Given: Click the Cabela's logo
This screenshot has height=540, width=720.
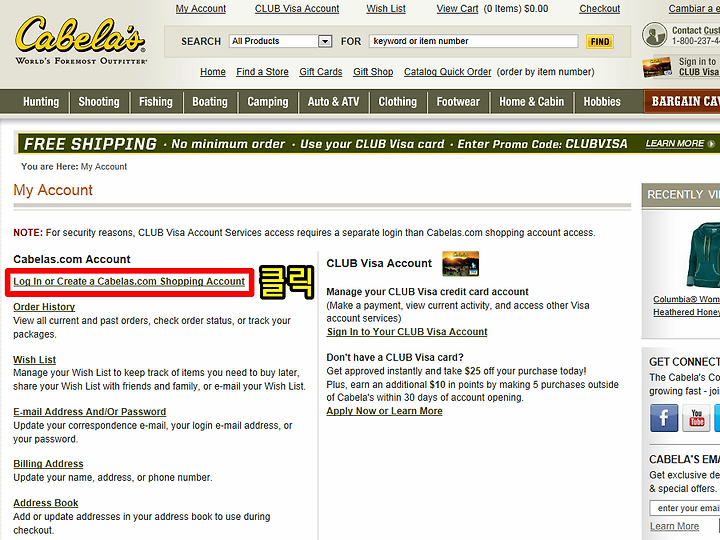Looking at the screenshot, I should pyautogui.click(x=81, y=39).
